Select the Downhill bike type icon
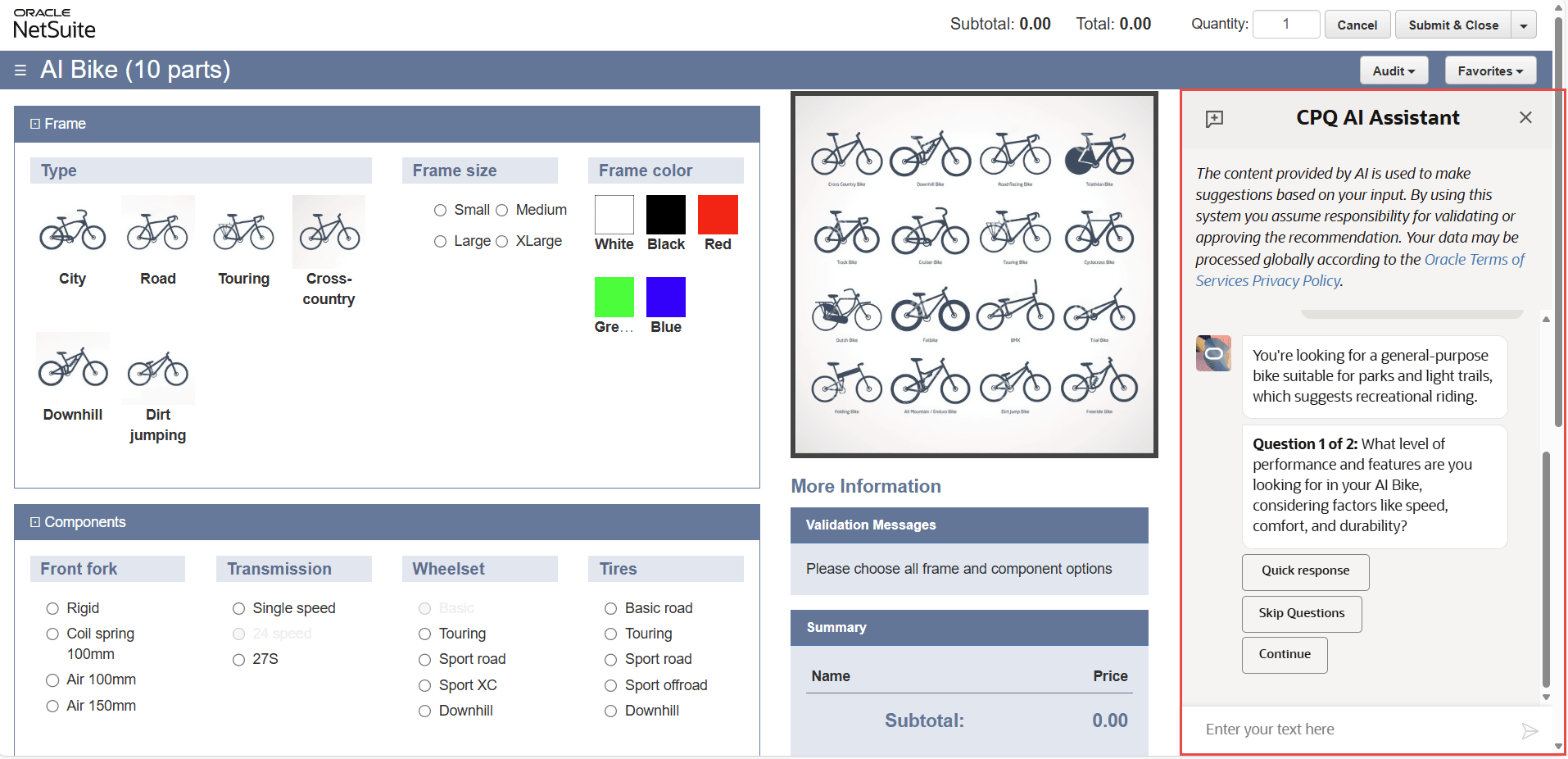Image resolution: width=1568 pixels, height=759 pixels. click(72, 368)
